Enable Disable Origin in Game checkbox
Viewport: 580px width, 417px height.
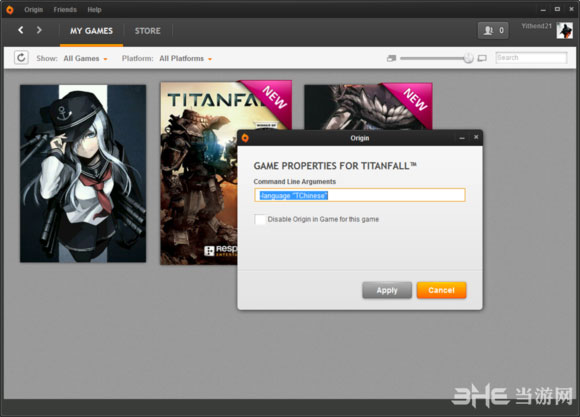[260, 219]
